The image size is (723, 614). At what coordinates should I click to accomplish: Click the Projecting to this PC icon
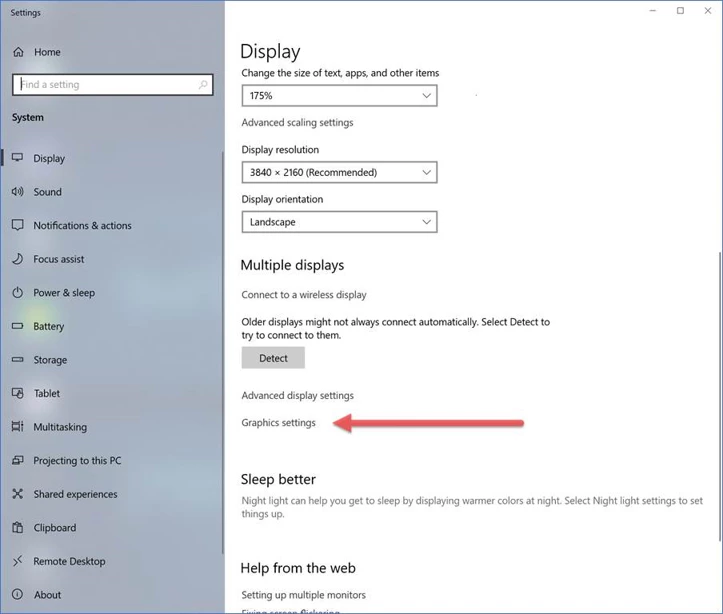tap(18, 460)
